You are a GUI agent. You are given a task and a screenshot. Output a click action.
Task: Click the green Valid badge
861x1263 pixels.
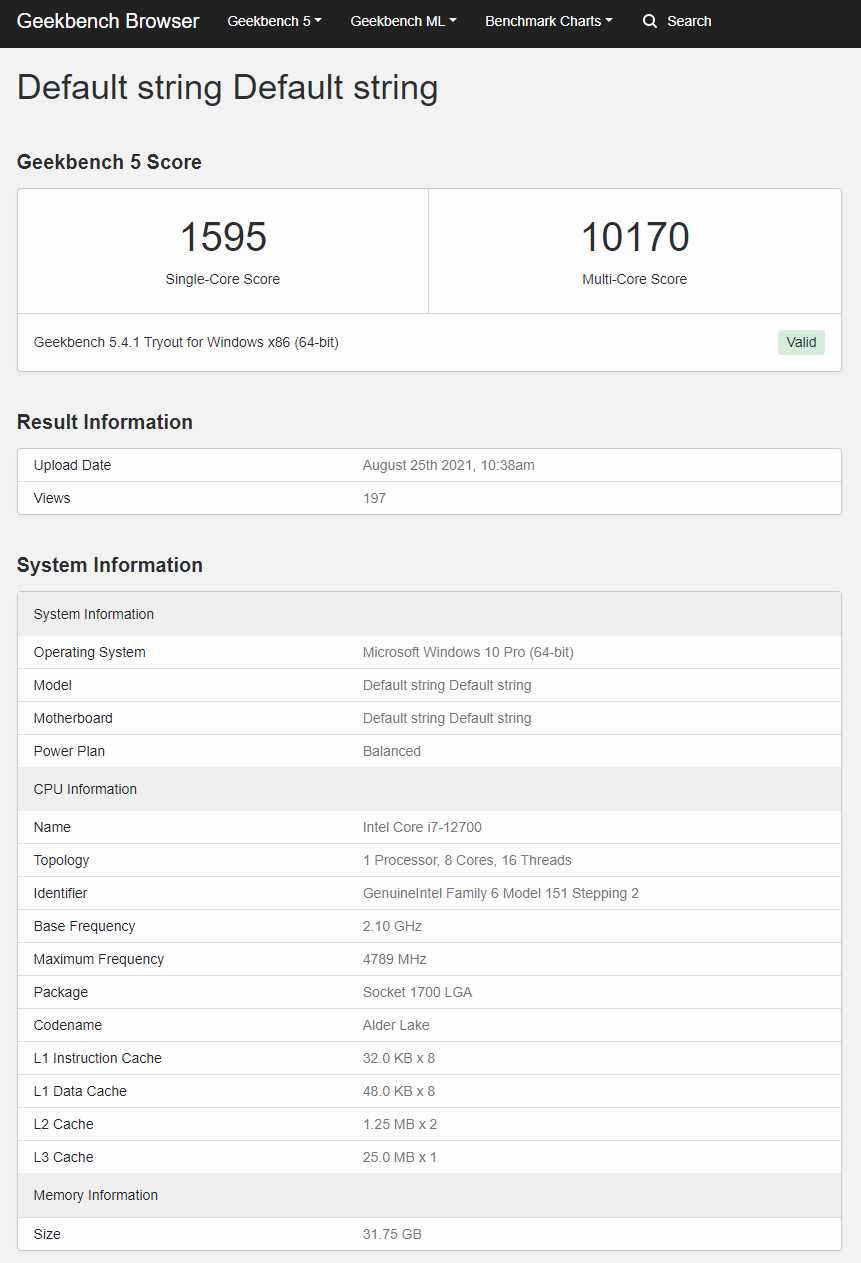pyautogui.click(x=801, y=342)
